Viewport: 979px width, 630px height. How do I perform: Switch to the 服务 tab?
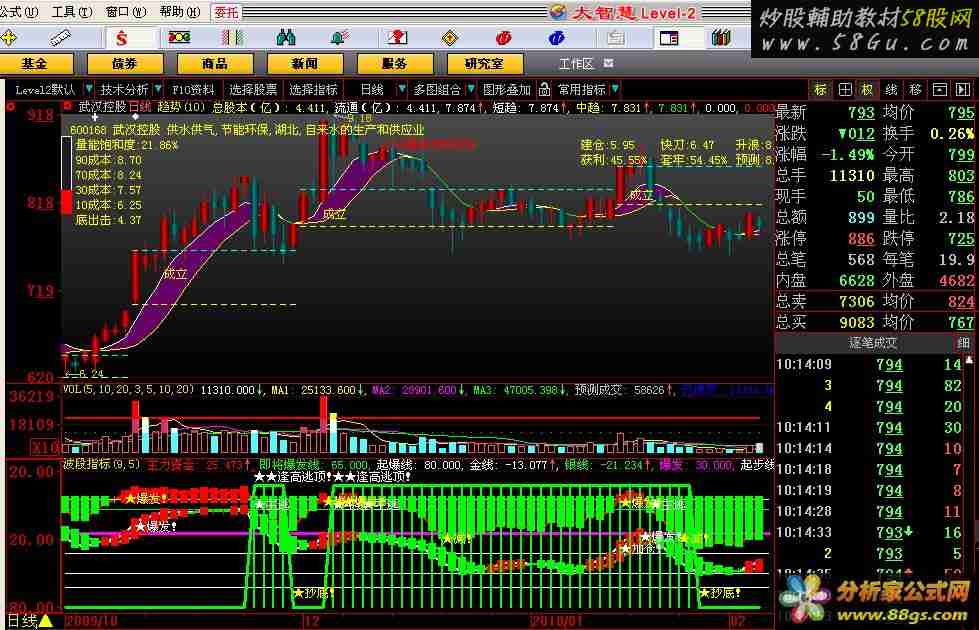395,64
